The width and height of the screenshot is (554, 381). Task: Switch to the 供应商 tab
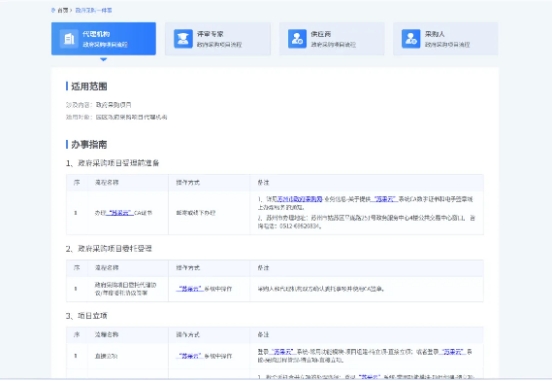click(332, 39)
